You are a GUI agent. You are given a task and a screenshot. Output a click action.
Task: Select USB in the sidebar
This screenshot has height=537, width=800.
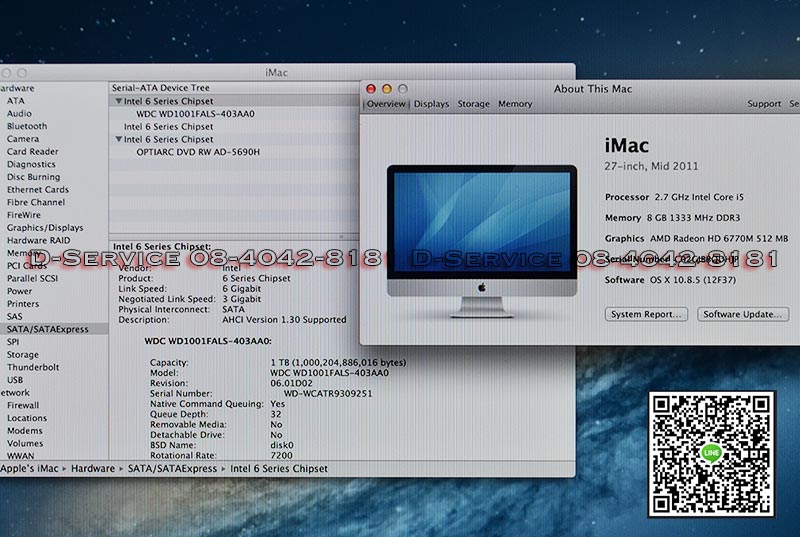click(15, 380)
